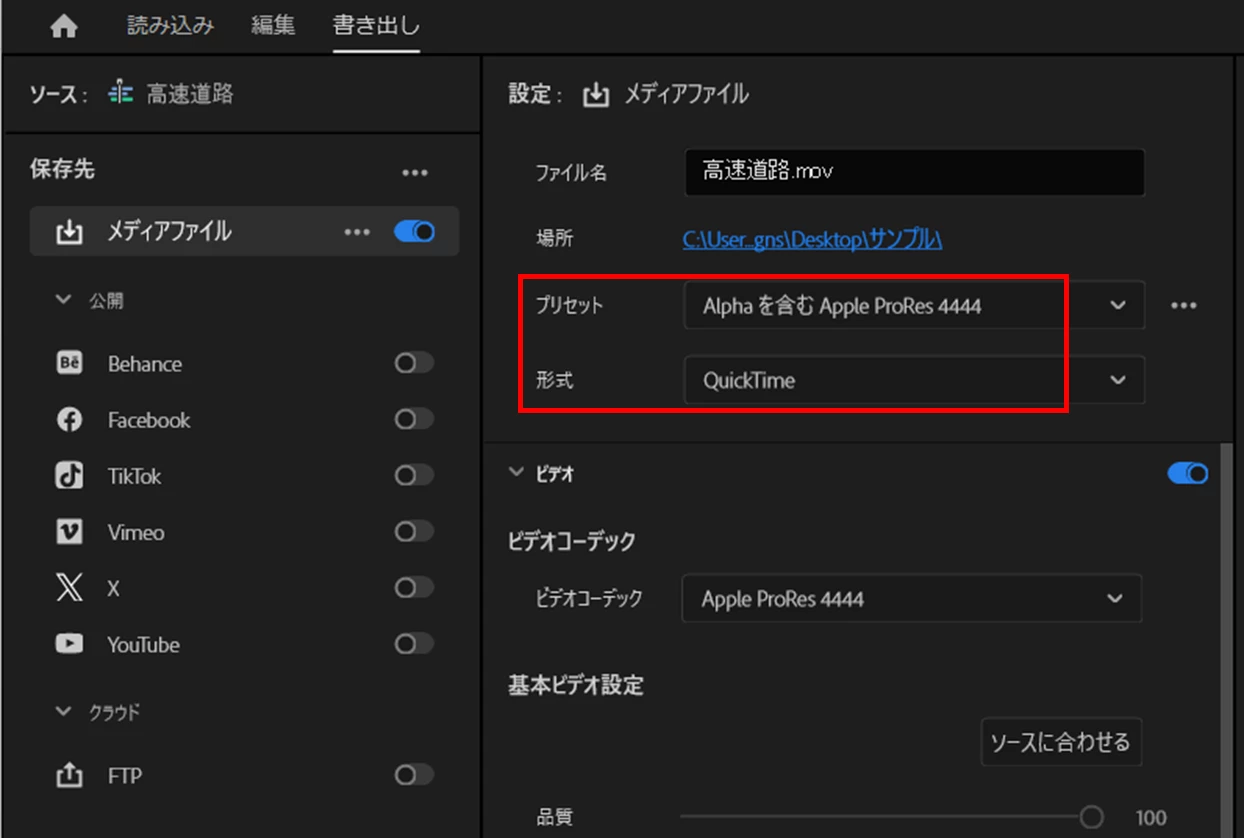Click the X logo icon
1244x838 pixels.
(69, 588)
